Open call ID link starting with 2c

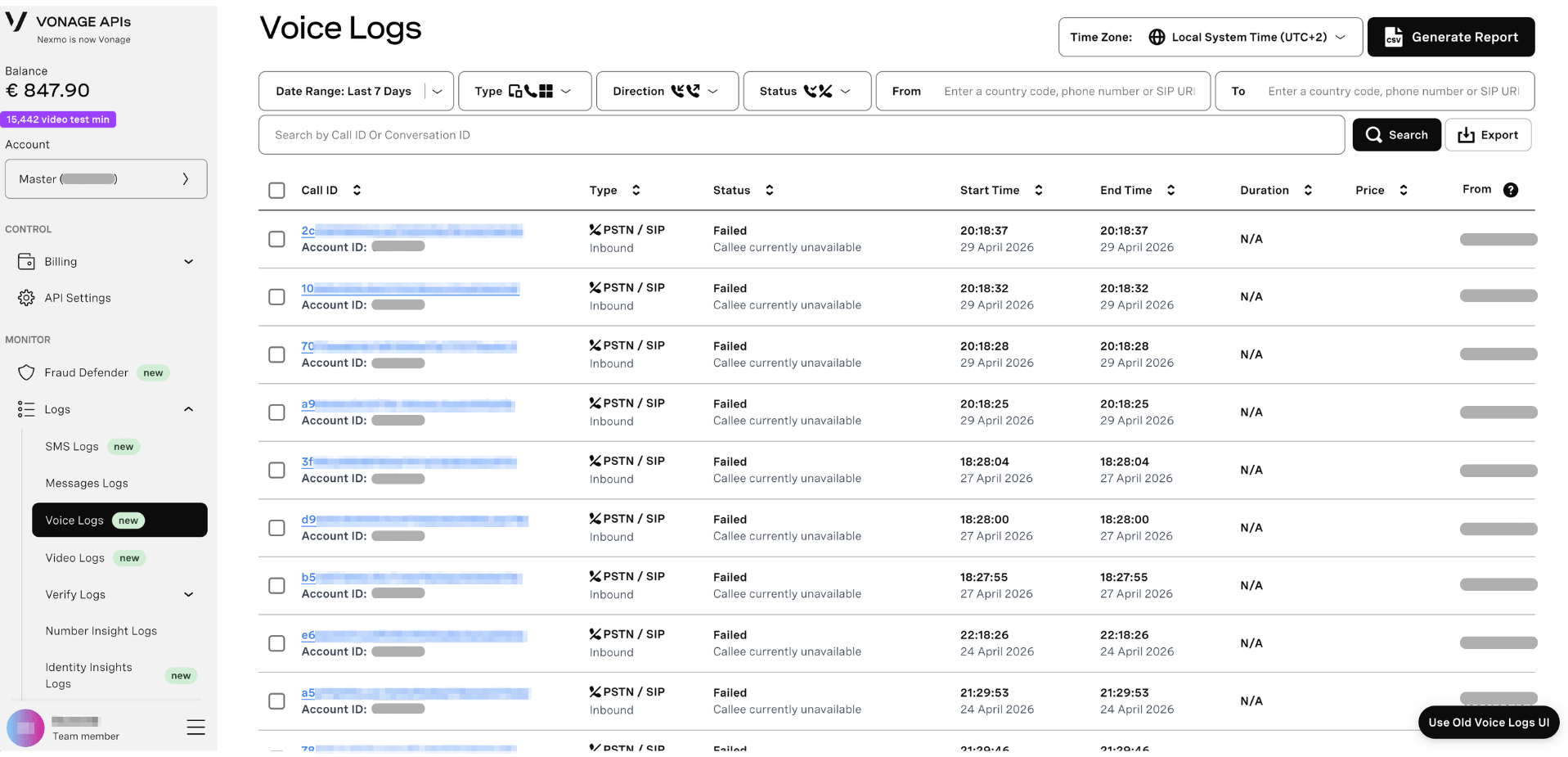click(x=411, y=231)
